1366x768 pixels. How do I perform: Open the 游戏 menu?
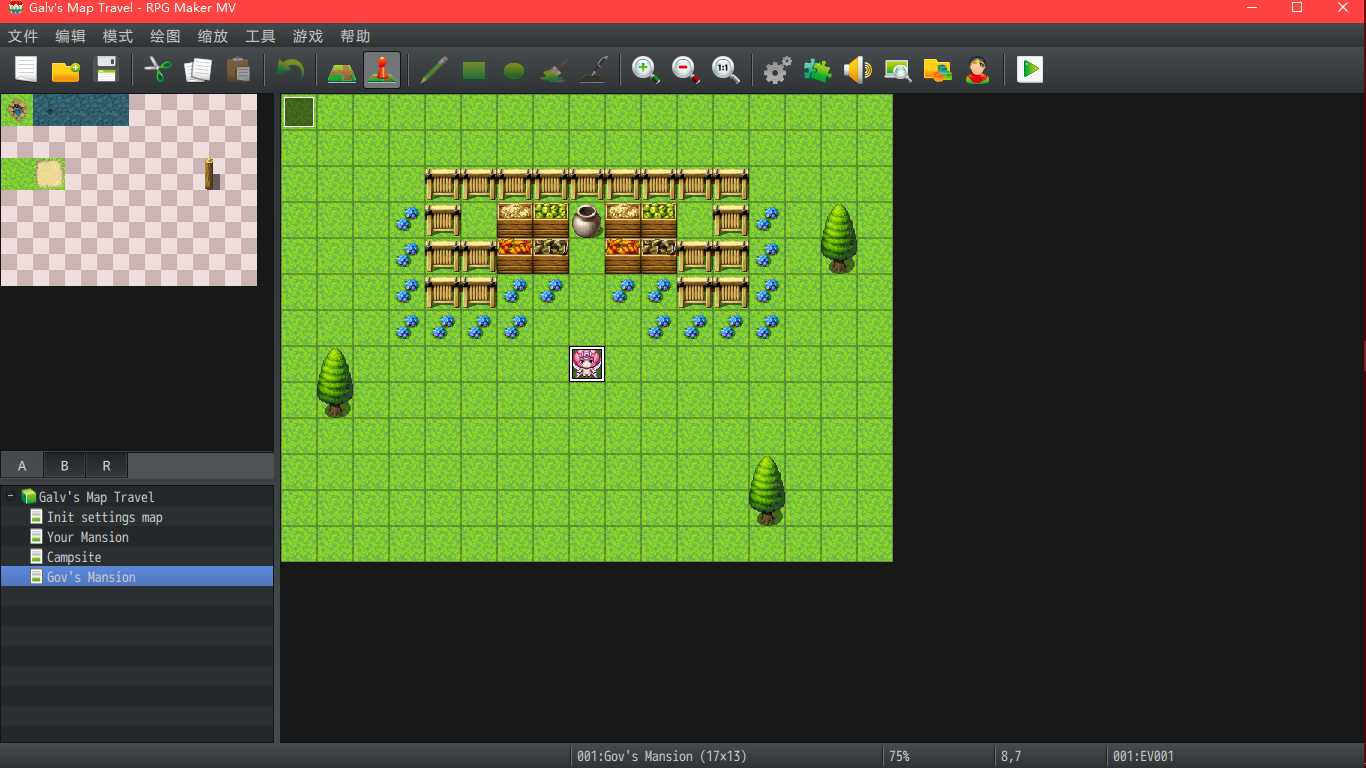(x=308, y=36)
